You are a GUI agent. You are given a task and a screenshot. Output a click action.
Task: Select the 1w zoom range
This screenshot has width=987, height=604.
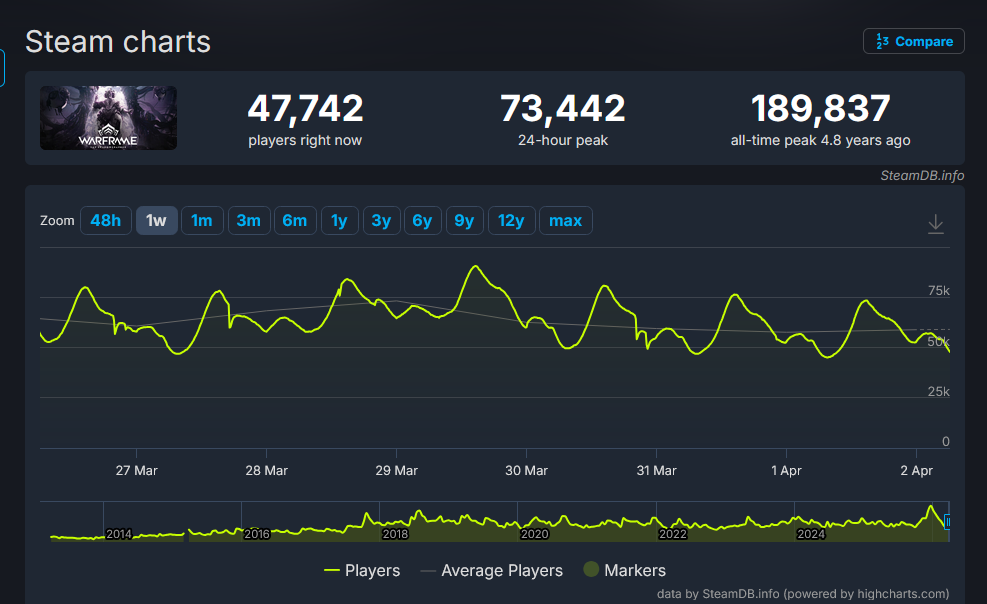(156, 220)
